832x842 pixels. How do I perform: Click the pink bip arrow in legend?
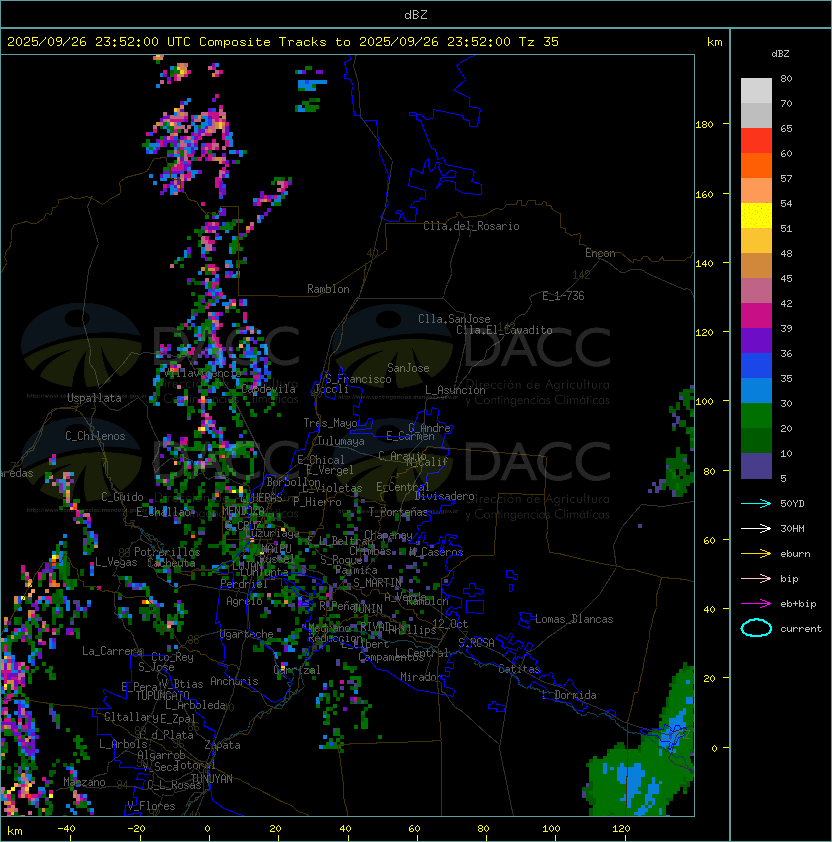point(756,579)
